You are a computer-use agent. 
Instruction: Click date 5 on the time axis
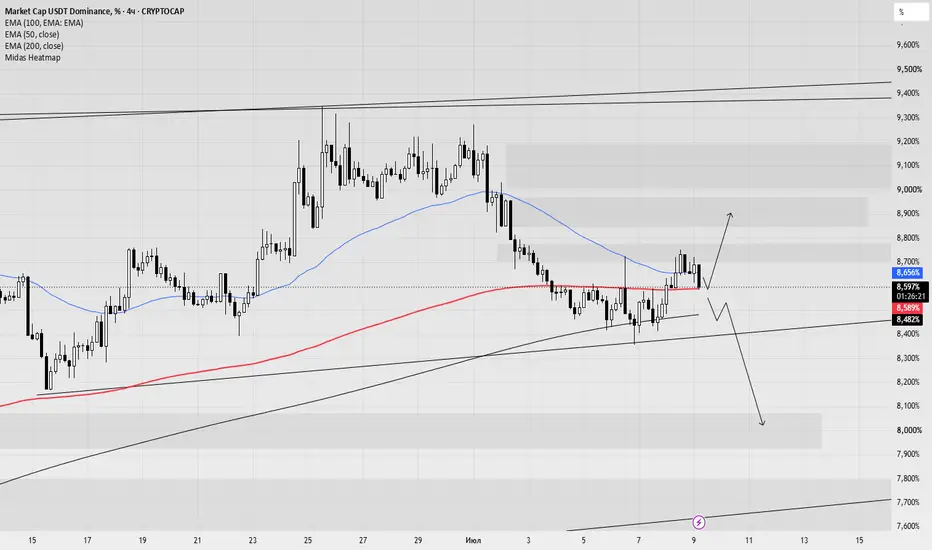tap(584, 540)
